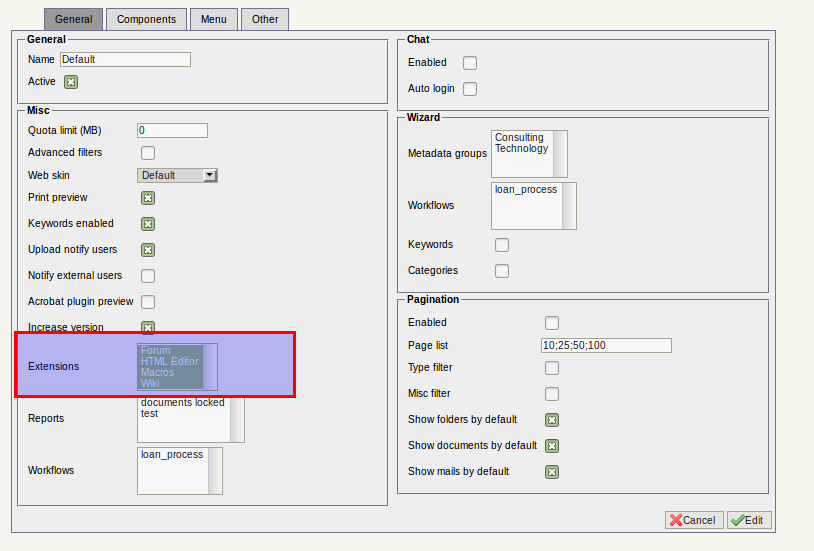Click the Quota limit input field
814x551 pixels.
click(x=172, y=130)
